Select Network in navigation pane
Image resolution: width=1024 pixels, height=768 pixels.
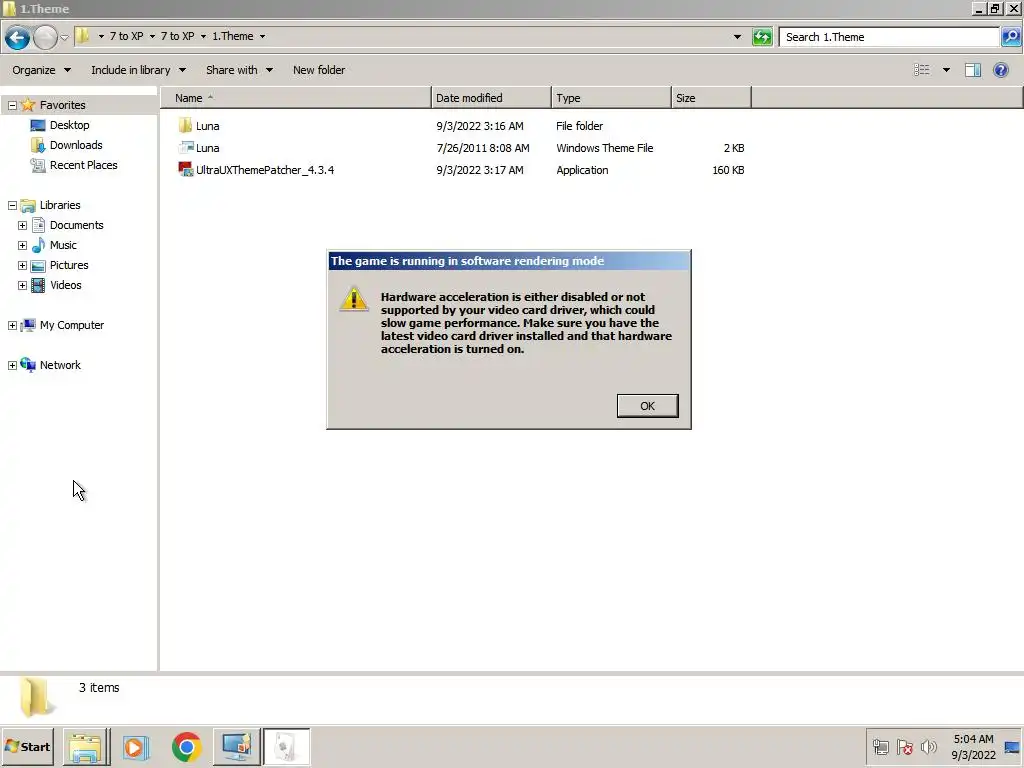pyautogui.click(x=51, y=365)
